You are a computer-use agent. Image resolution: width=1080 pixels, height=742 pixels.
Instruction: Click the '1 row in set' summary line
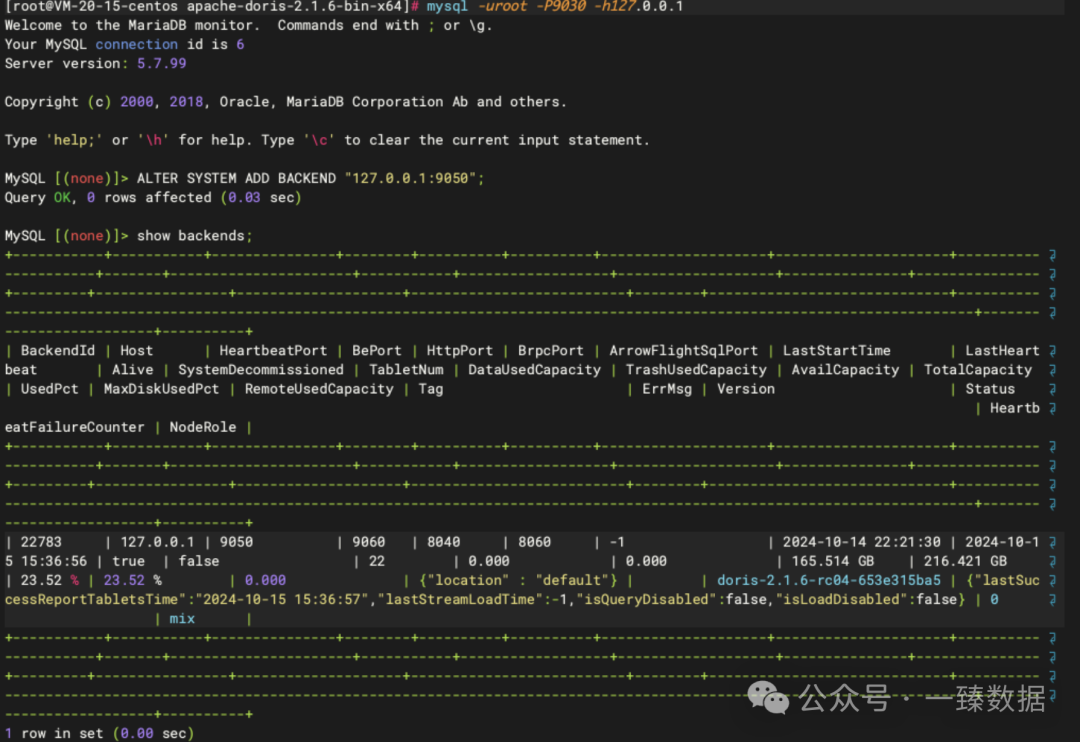pyautogui.click(x=99, y=734)
